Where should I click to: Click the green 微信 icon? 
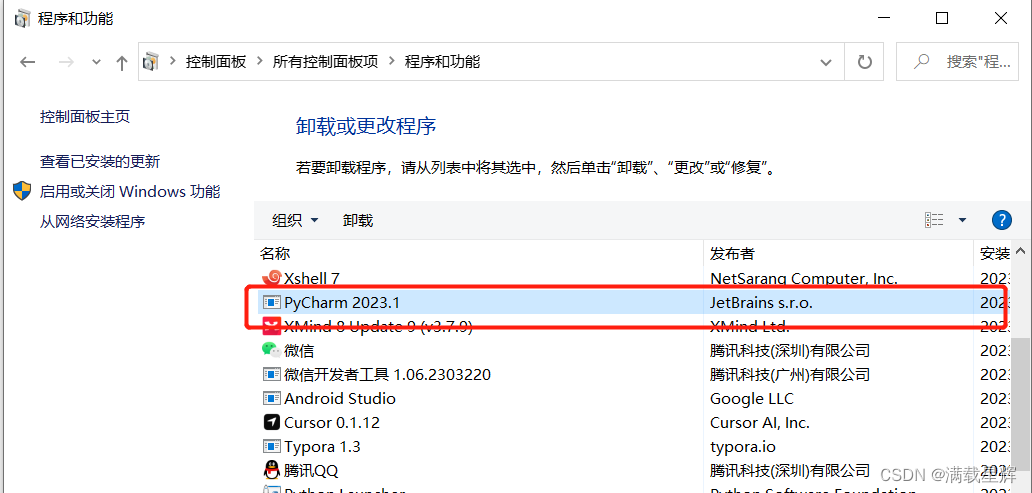(x=271, y=350)
